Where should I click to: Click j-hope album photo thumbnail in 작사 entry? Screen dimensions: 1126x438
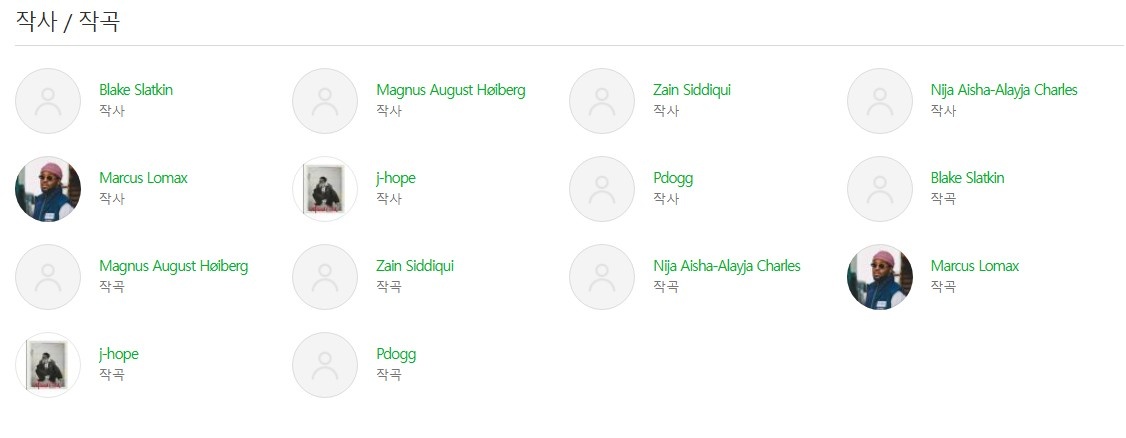coord(325,189)
